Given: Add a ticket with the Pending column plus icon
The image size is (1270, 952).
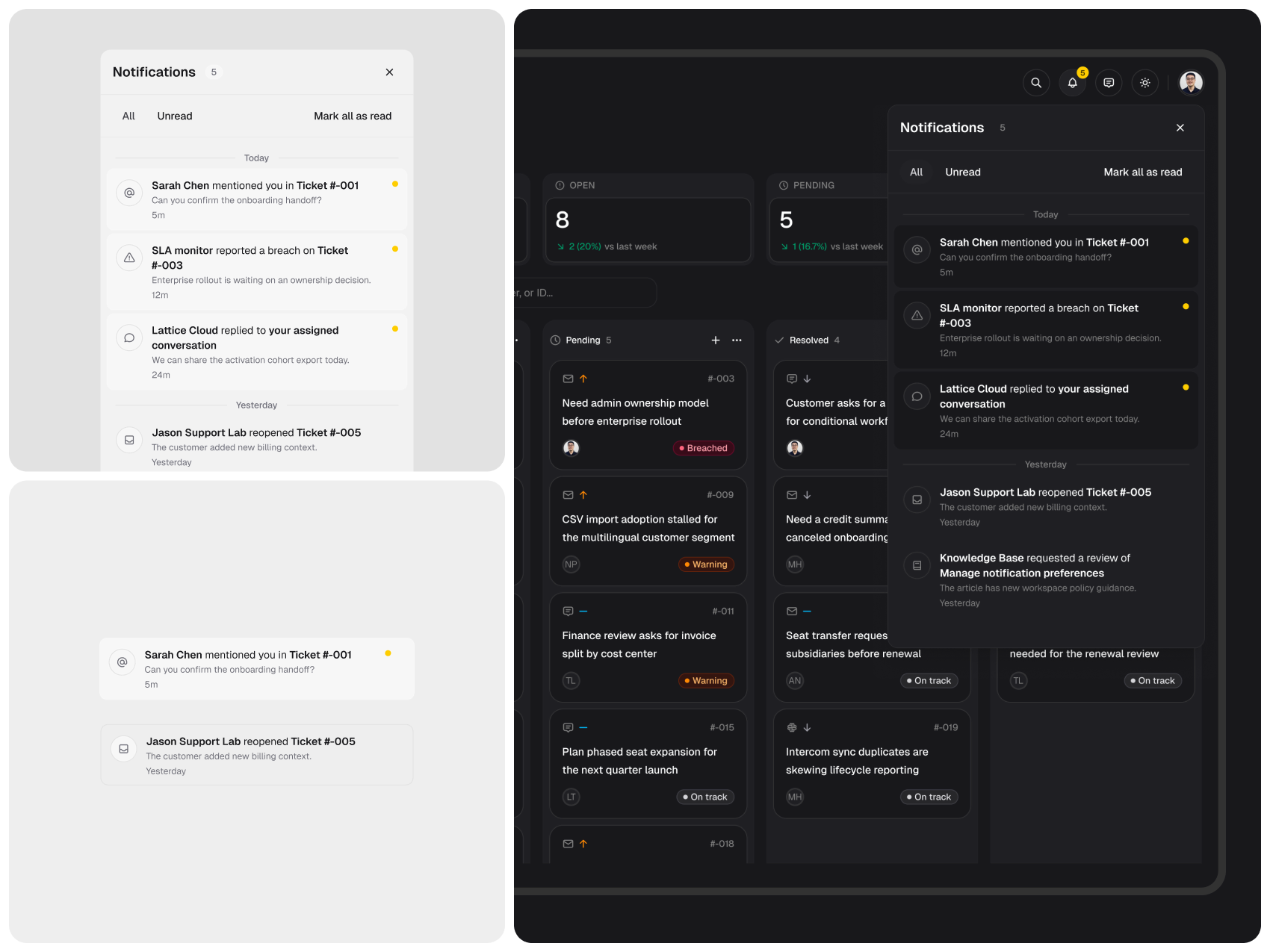Looking at the screenshot, I should pyautogui.click(x=716, y=340).
